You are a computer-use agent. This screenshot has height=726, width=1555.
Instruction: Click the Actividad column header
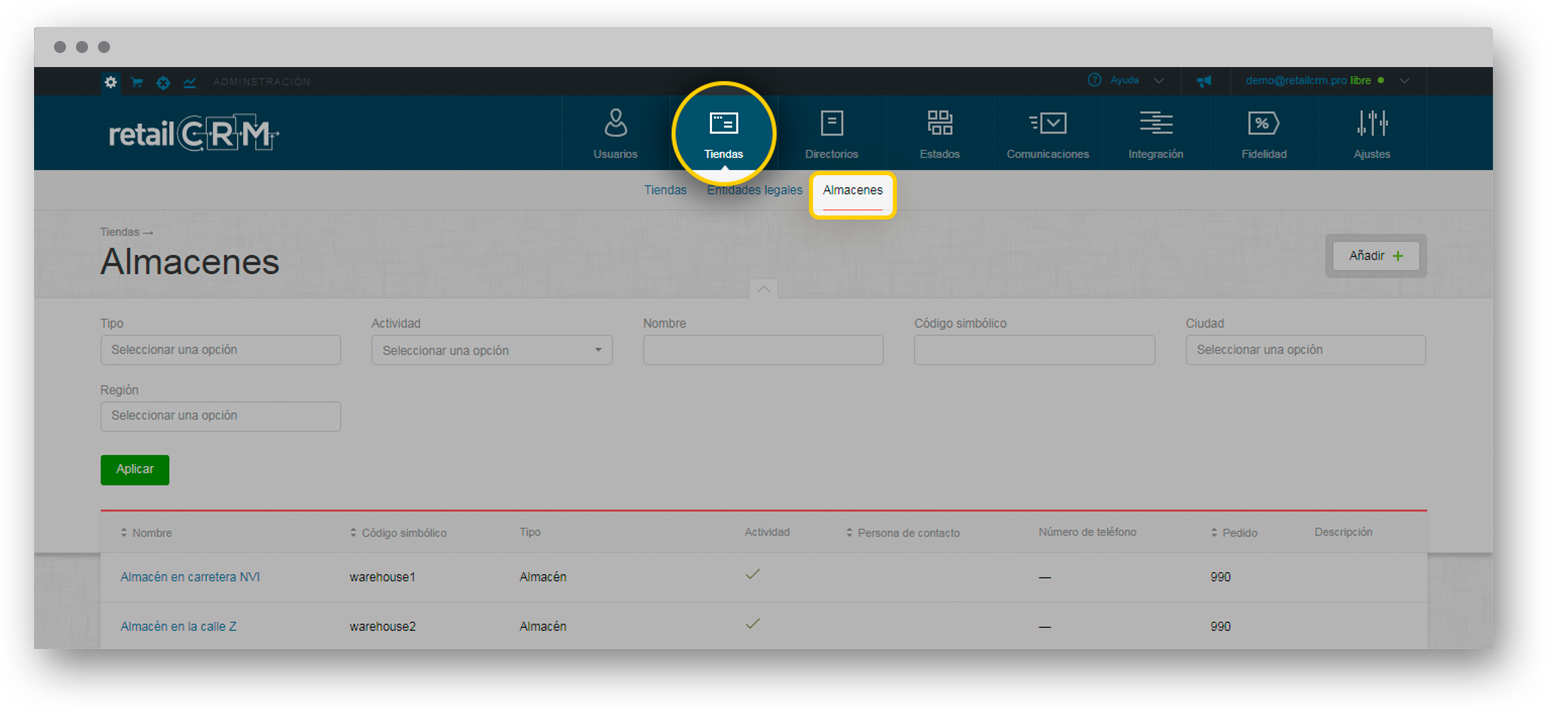[767, 532]
